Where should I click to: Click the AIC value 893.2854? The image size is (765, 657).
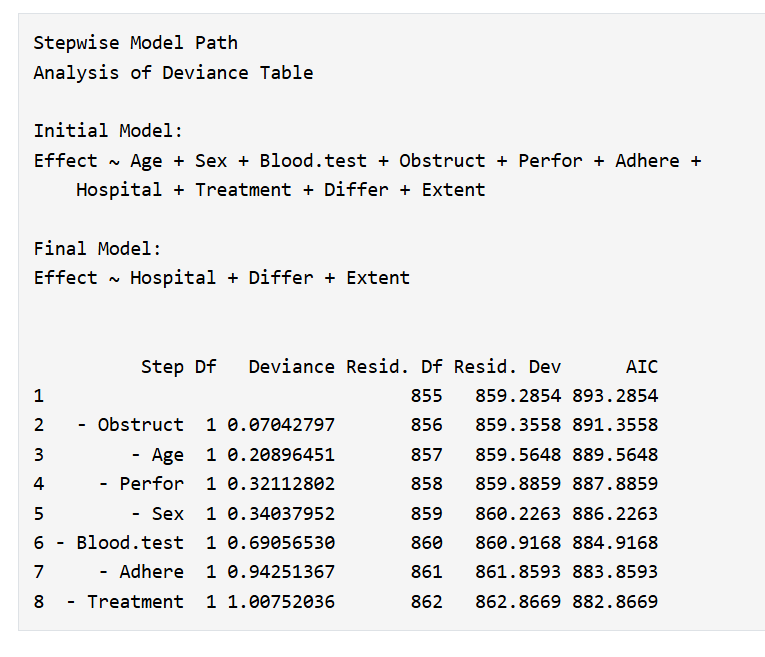(615, 396)
